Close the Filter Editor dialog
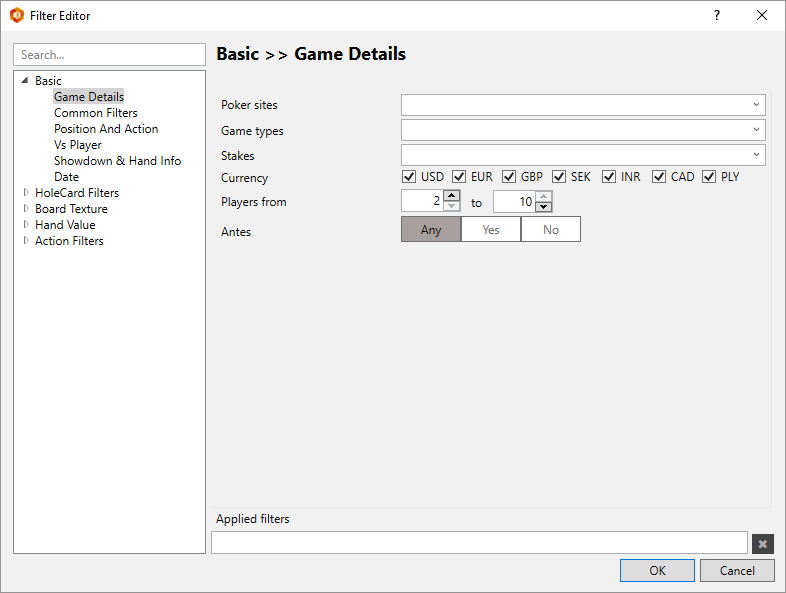Screen dimensions: 786x593 (762, 16)
